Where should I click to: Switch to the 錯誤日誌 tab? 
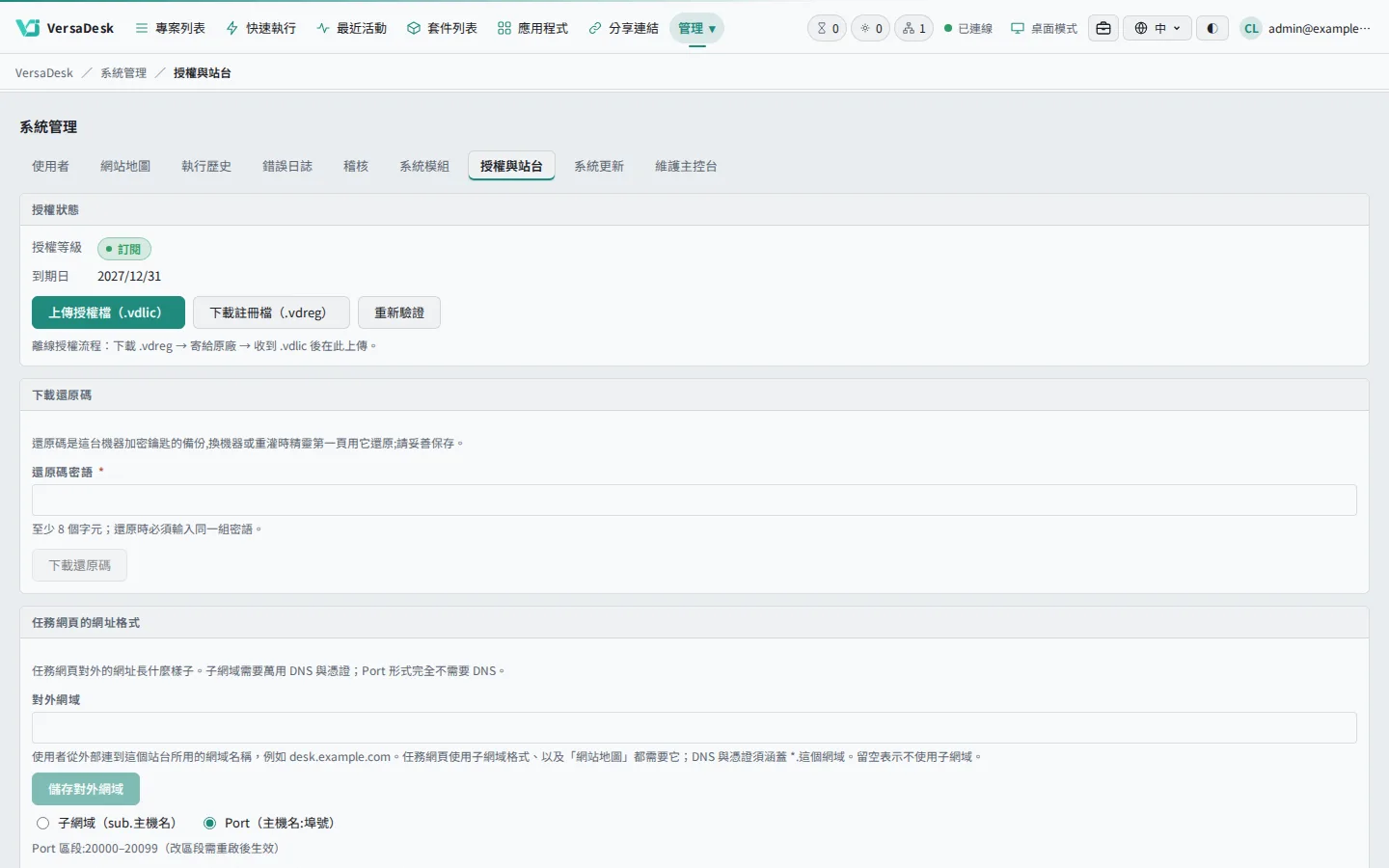point(287,166)
